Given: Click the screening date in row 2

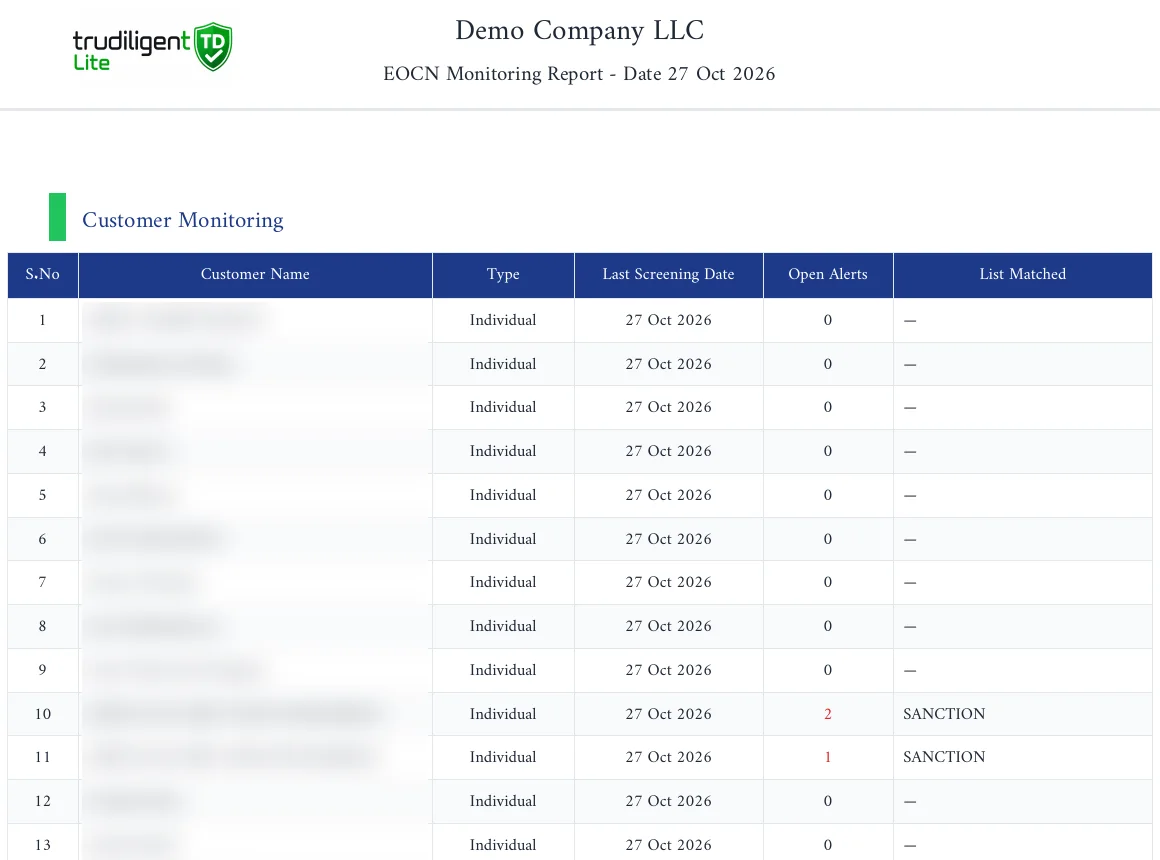Looking at the screenshot, I should click(x=669, y=364).
